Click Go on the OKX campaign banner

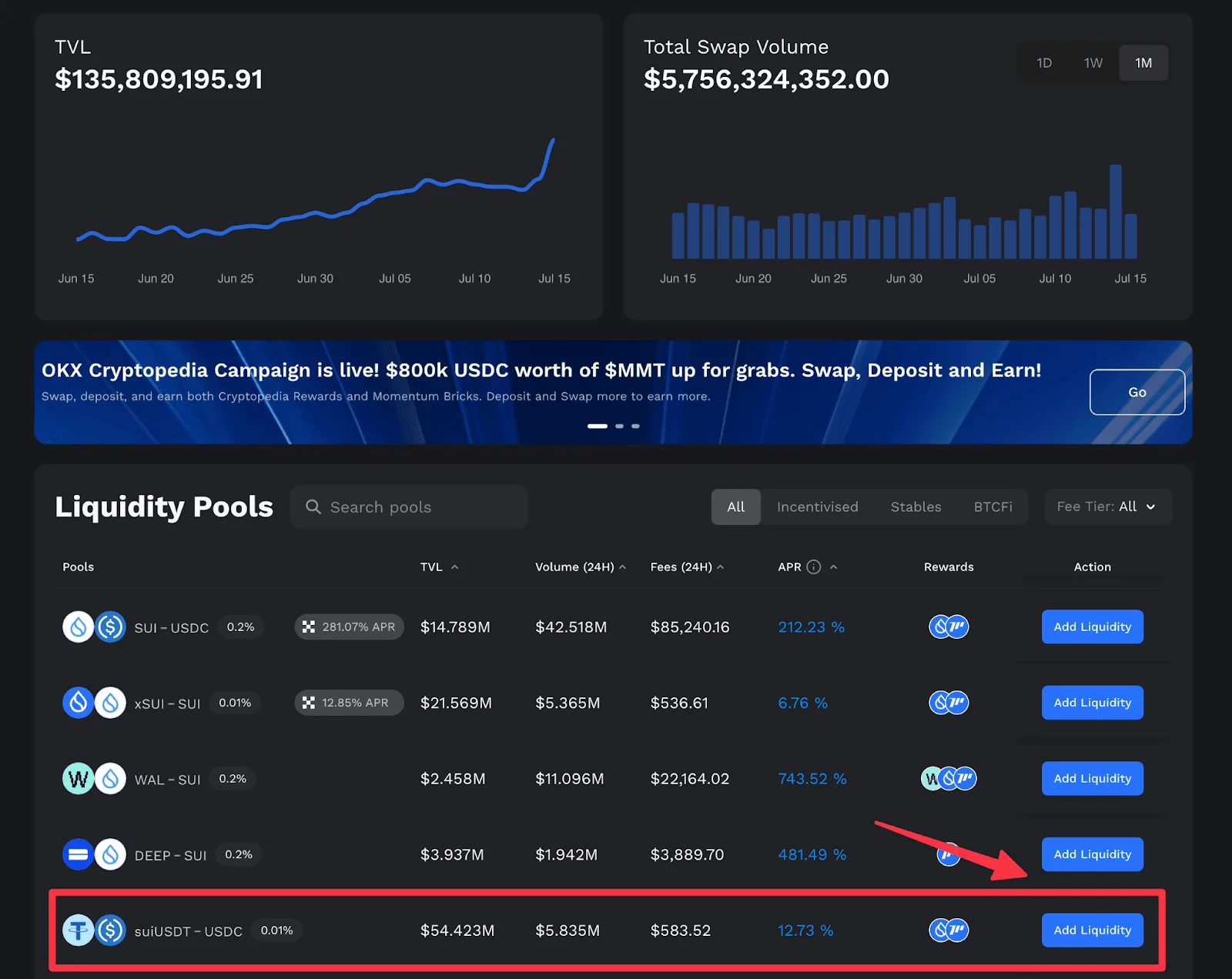point(1137,393)
